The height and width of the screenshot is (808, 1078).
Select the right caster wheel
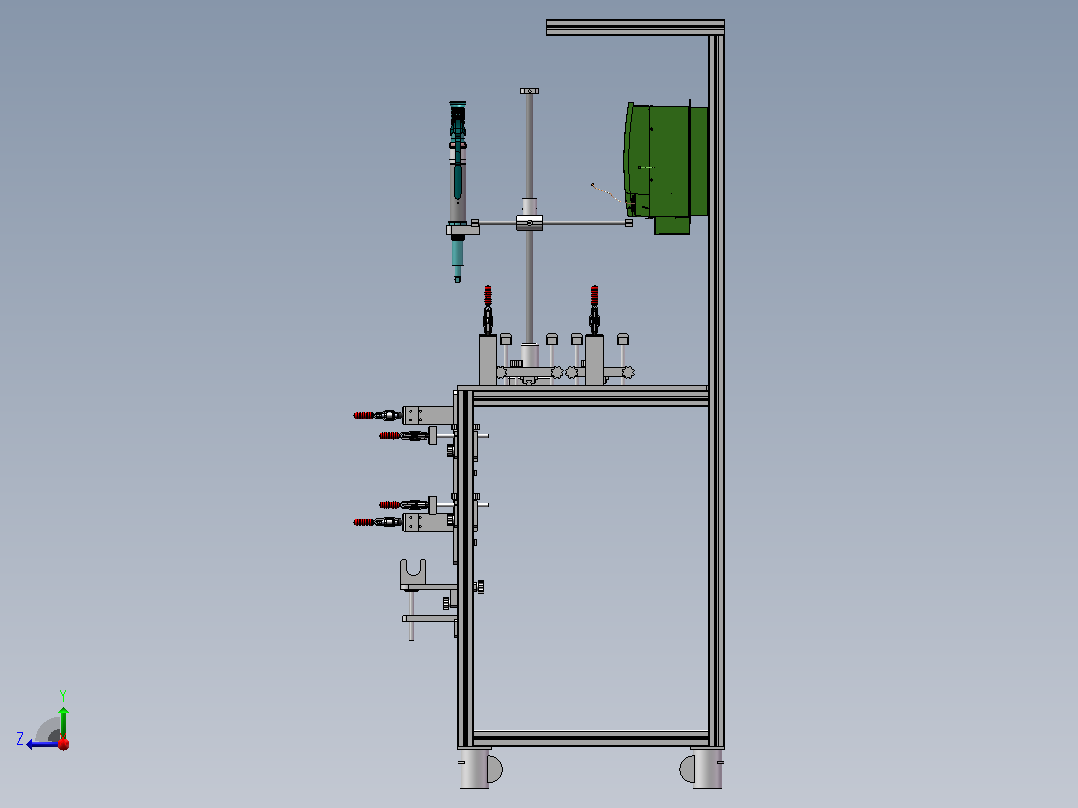tap(701, 769)
